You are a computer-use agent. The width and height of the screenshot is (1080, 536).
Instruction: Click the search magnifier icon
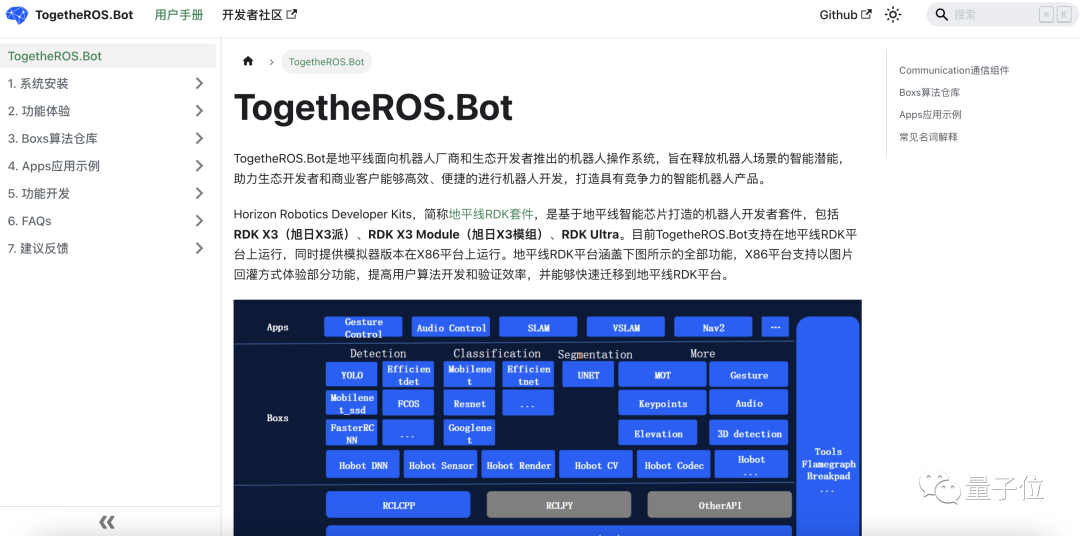(942, 14)
